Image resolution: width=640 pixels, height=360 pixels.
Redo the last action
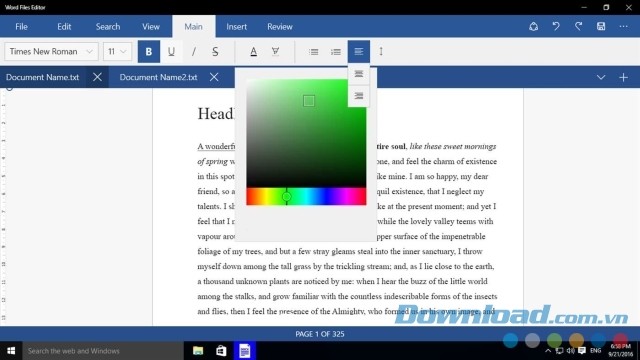[x=578, y=27]
